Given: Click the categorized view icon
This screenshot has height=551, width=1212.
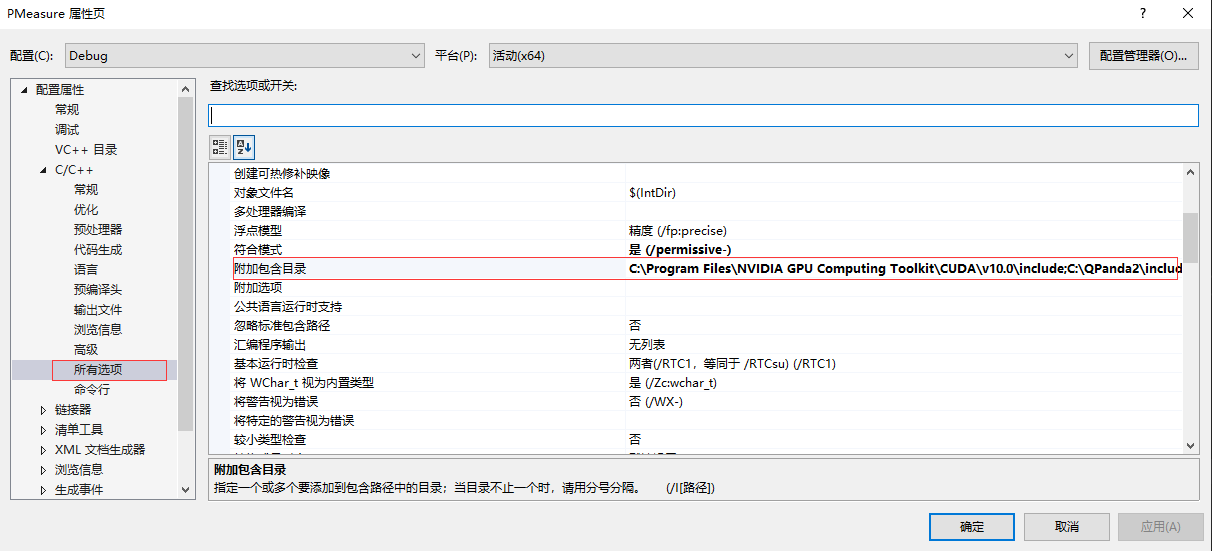Looking at the screenshot, I should pyautogui.click(x=220, y=148).
